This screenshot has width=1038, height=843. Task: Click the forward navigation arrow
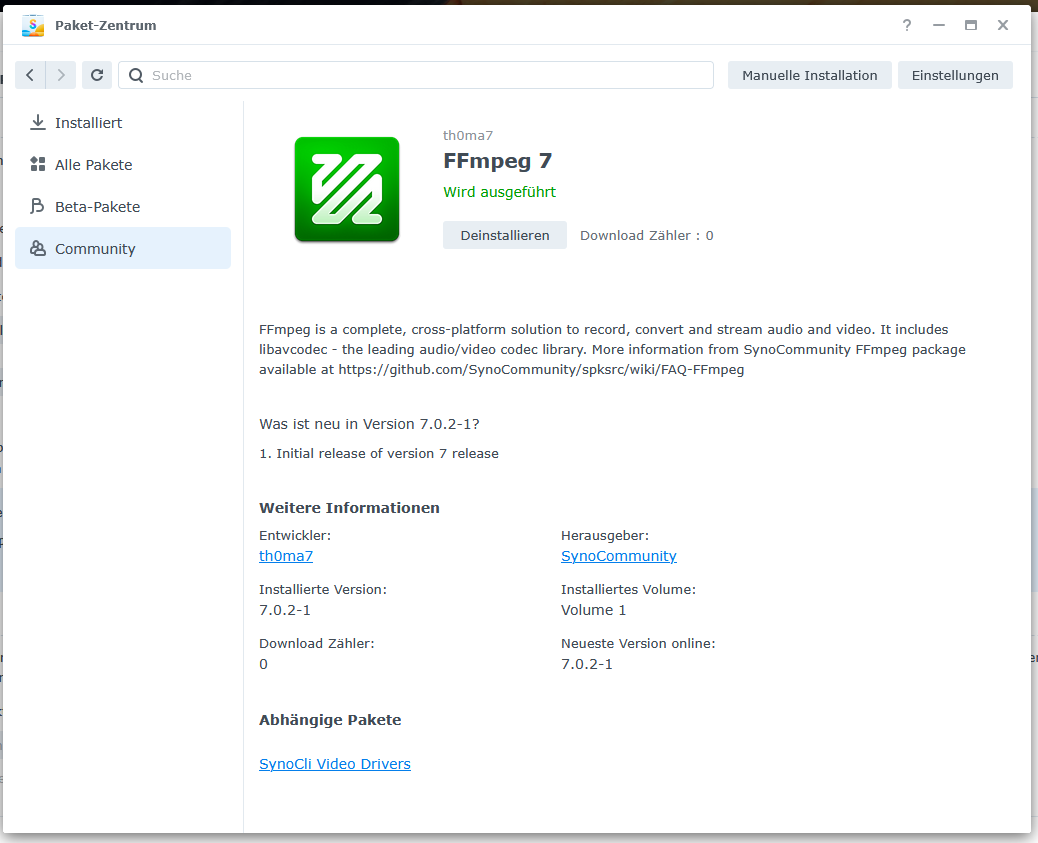point(61,75)
